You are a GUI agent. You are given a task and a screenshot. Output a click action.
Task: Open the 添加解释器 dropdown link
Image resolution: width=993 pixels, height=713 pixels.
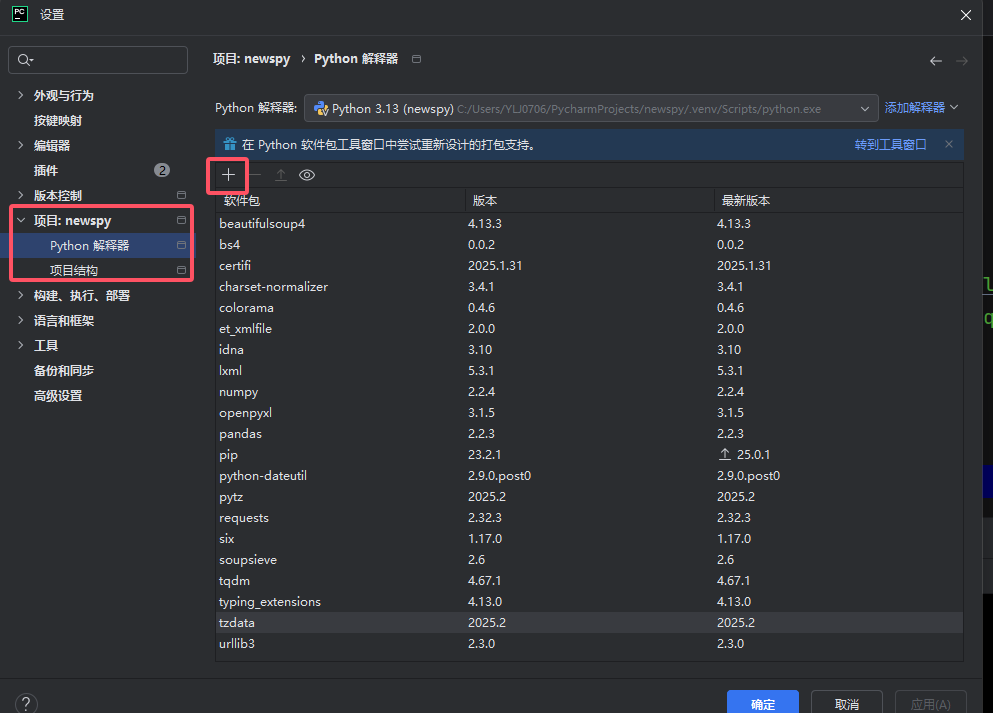pyautogui.click(x=921, y=108)
